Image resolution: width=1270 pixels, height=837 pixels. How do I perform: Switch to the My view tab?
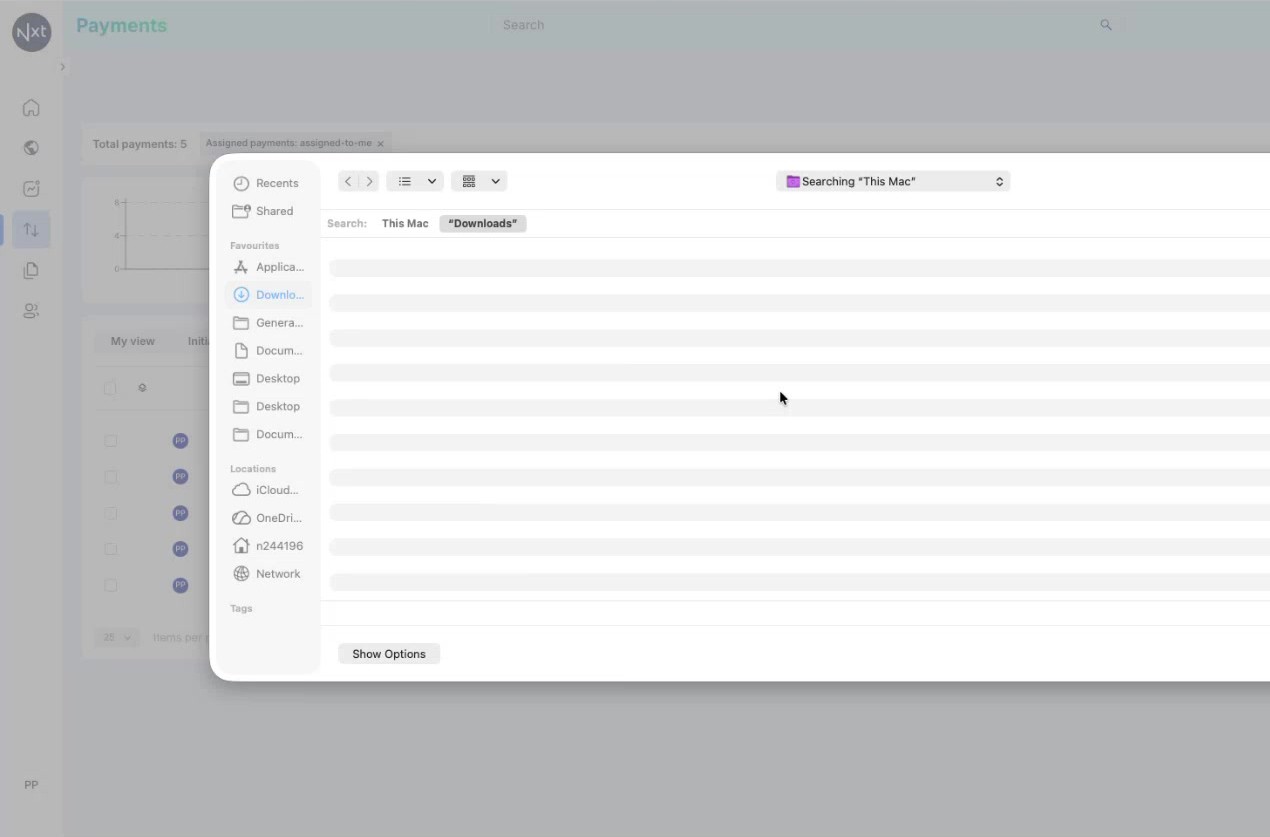tap(132, 341)
